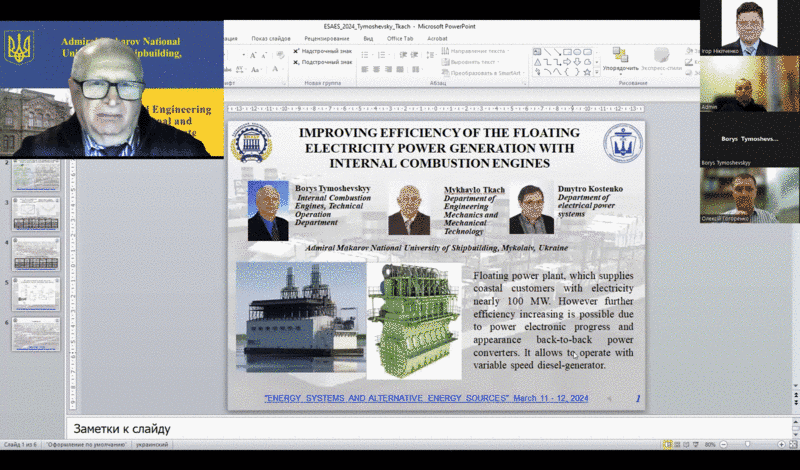This screenshot has height=470, width=800.
Task: Select the curve line shape
Action: 557,71
